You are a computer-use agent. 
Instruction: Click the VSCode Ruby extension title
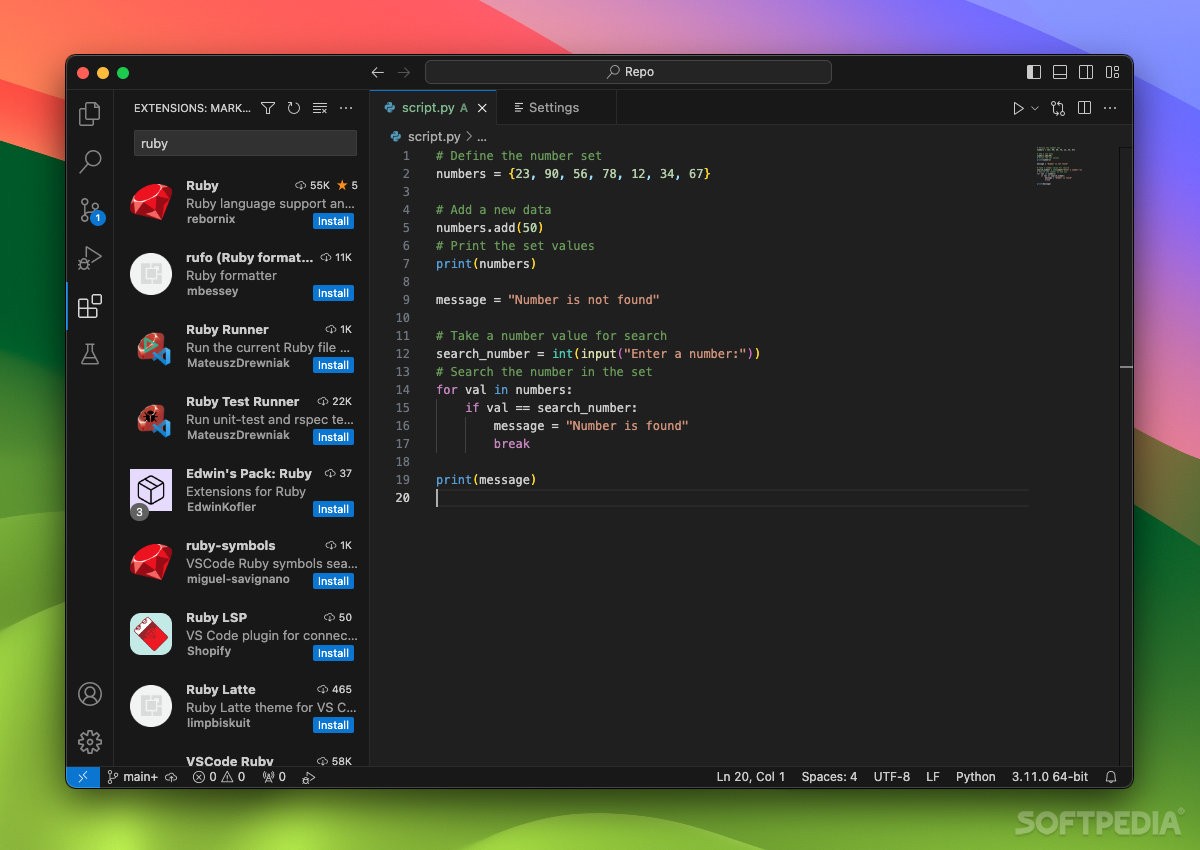(x=230, y=760)
